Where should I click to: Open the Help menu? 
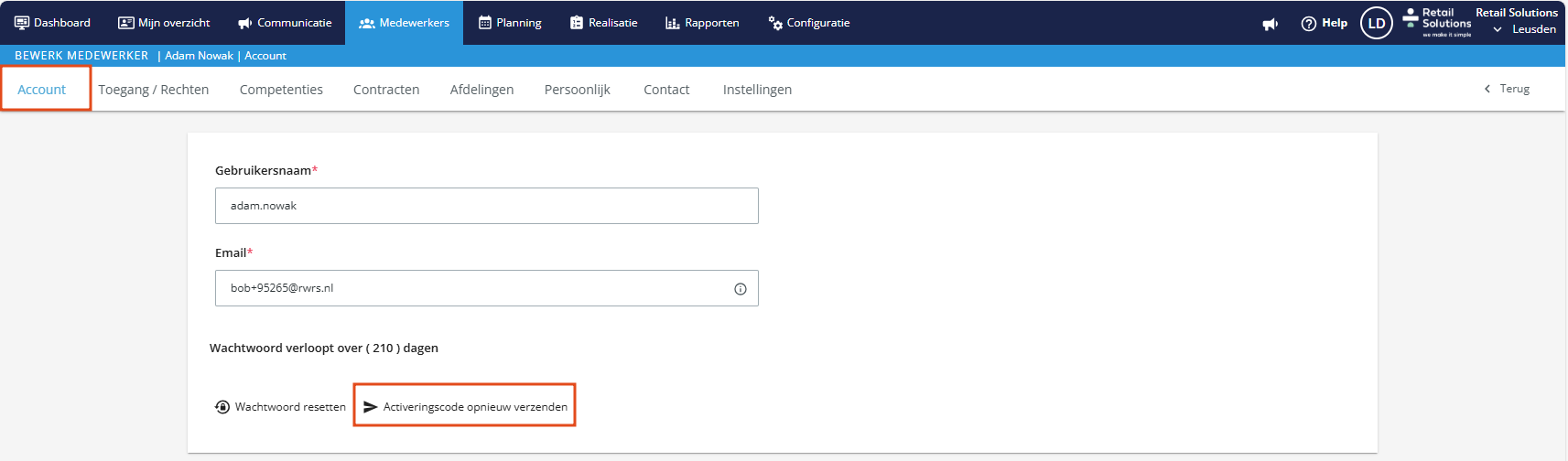tap(1324, 24)
